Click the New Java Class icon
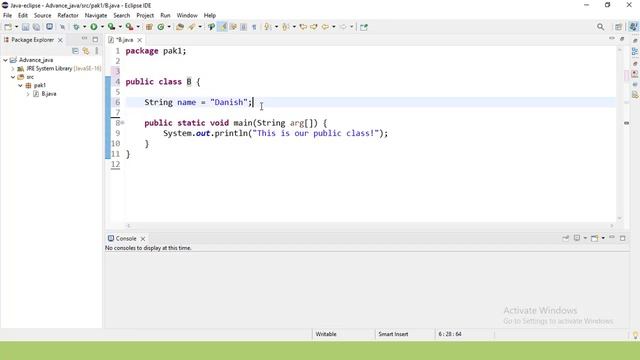Viewport: 640px width, 360px height. (161, 27)
